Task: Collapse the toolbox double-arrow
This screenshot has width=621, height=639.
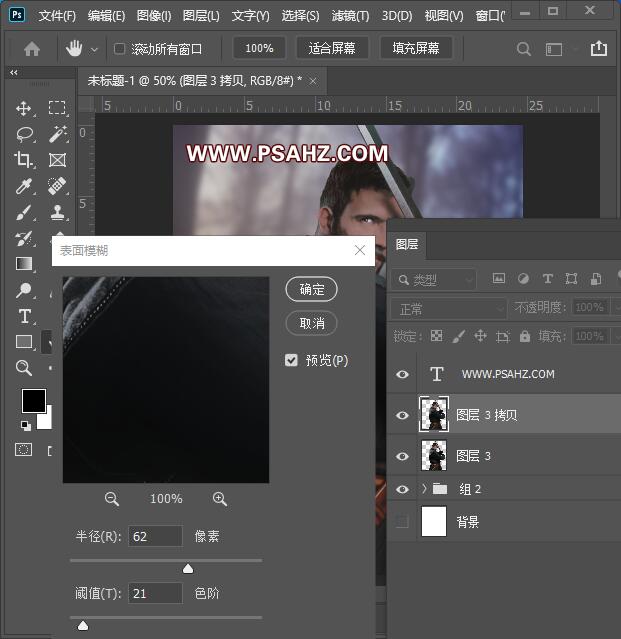Action: click(x=14, y=73)
